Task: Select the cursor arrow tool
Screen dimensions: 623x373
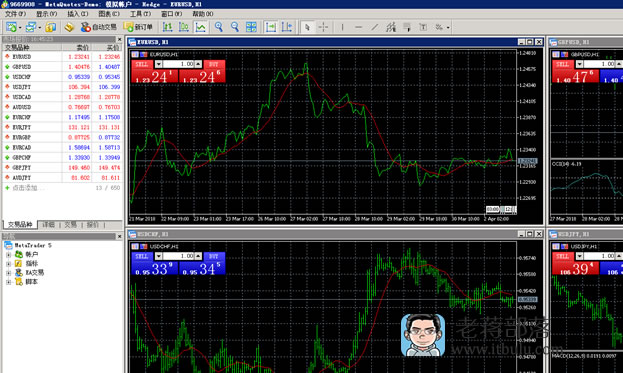Action: (x=307, y=27)
